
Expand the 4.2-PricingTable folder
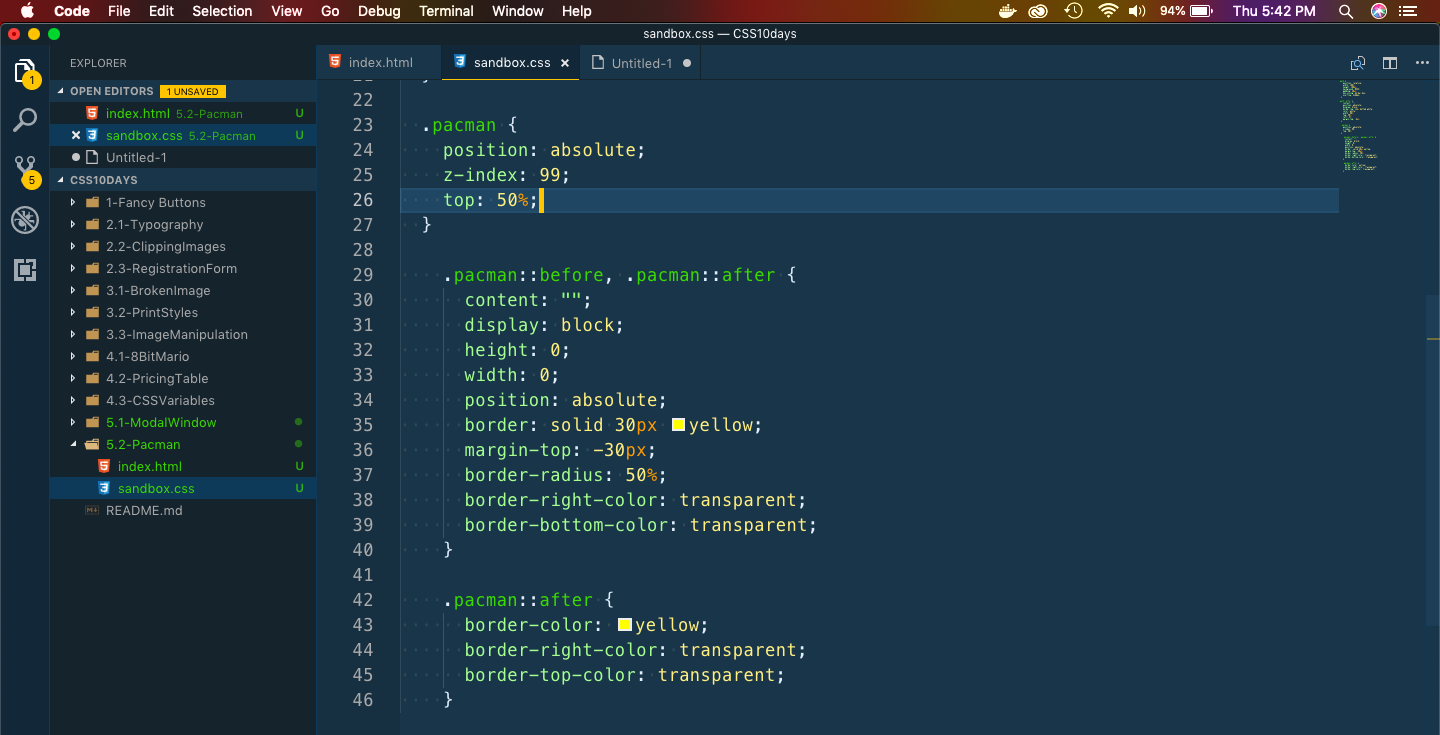[72, 378]
